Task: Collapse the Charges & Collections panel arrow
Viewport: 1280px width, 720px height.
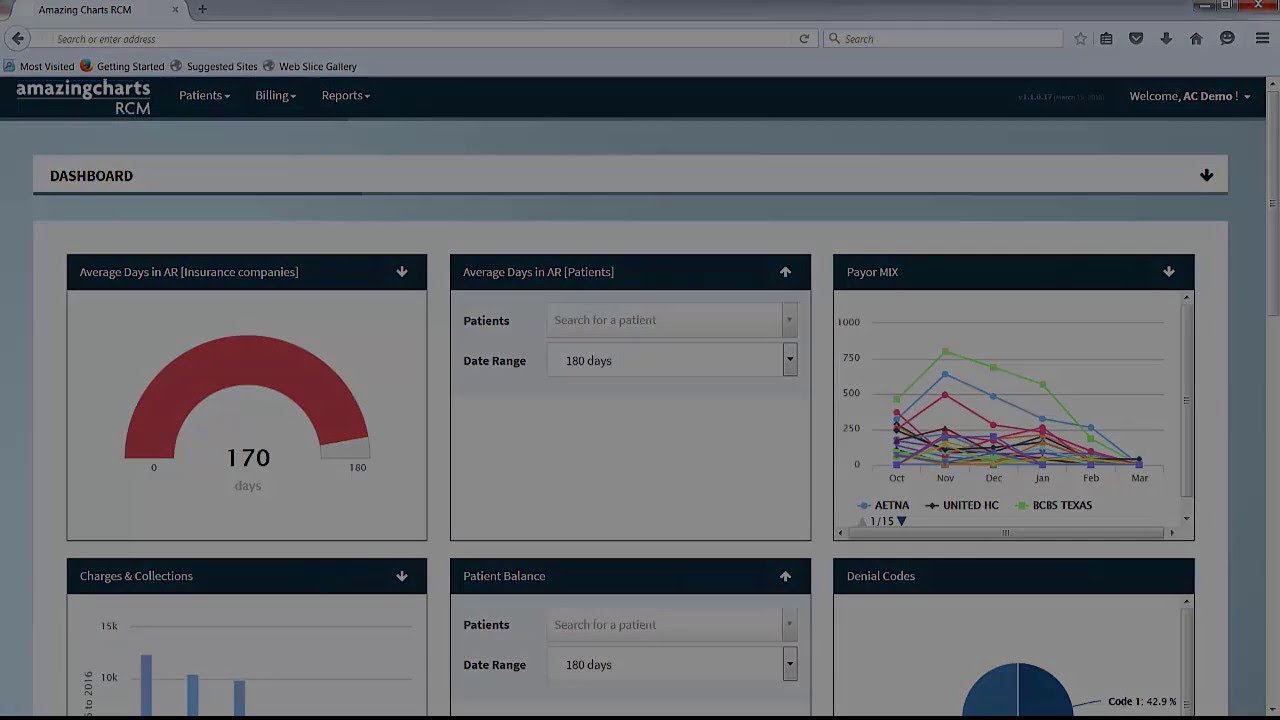Action: (402, 576)
